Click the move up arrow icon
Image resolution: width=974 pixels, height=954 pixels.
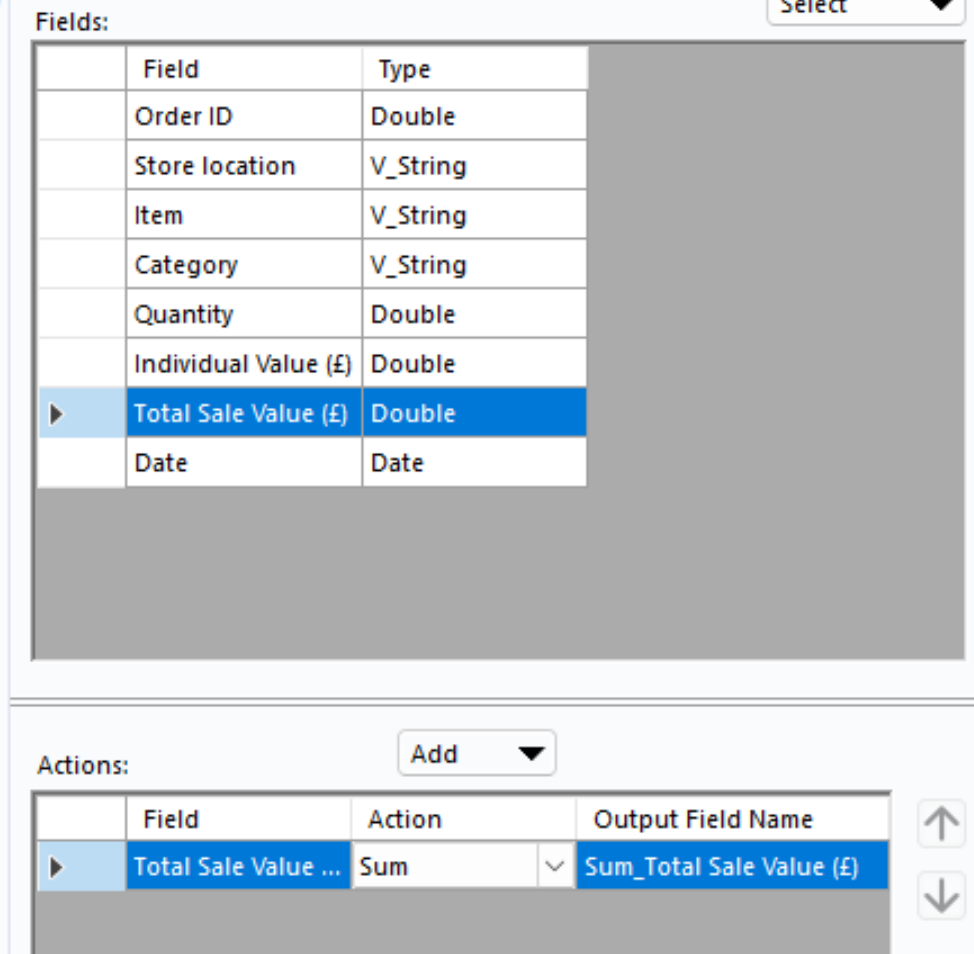[x=939, y=823]
